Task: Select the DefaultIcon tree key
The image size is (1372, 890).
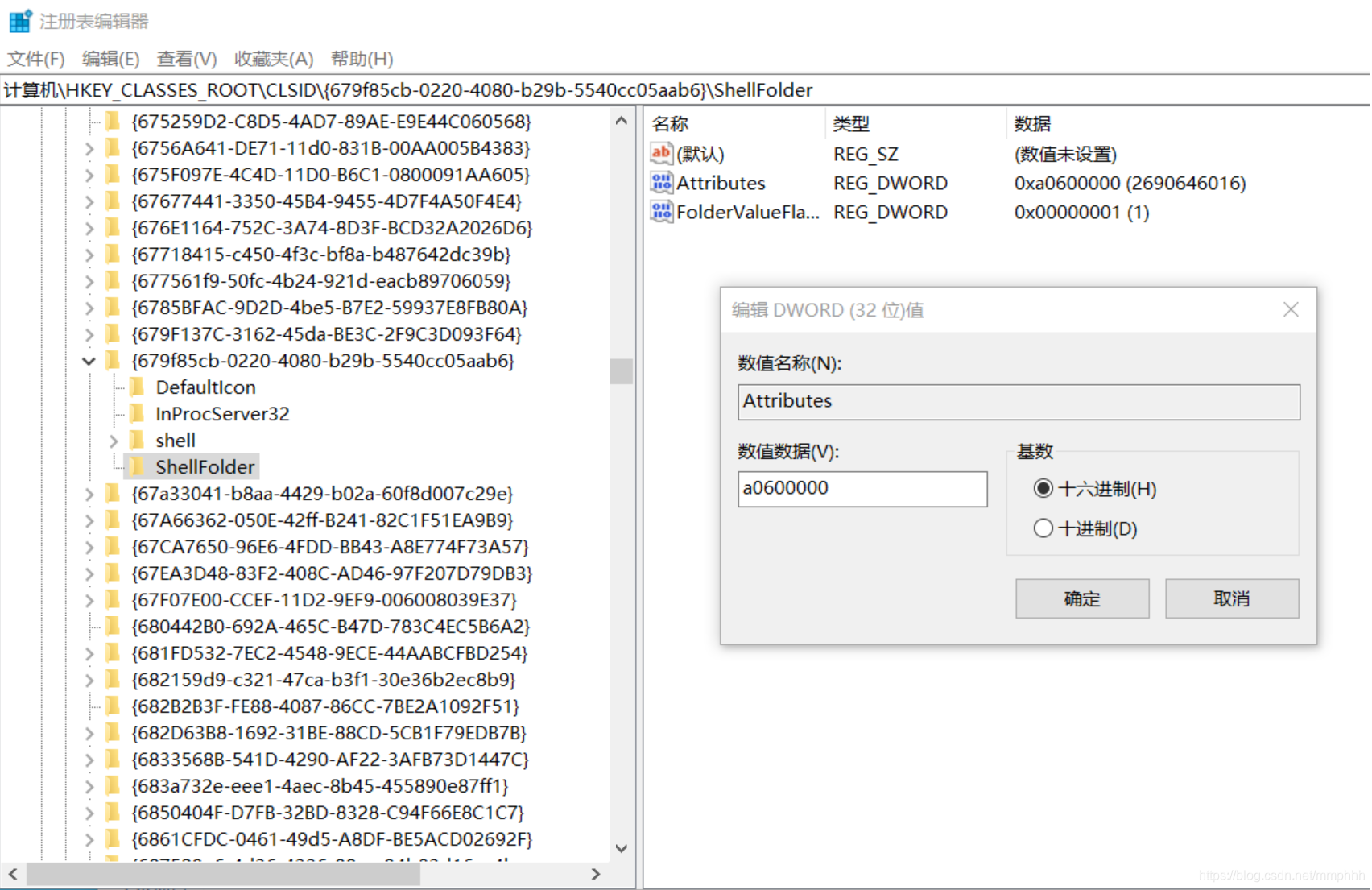Action: (x=205, y=387)
